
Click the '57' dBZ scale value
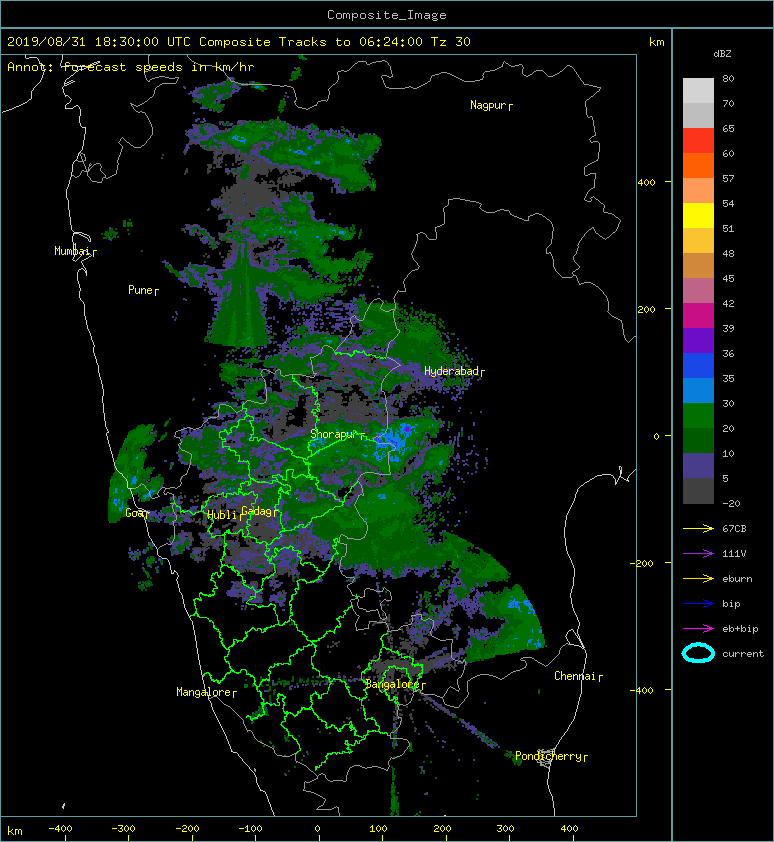tap(728, 179)
